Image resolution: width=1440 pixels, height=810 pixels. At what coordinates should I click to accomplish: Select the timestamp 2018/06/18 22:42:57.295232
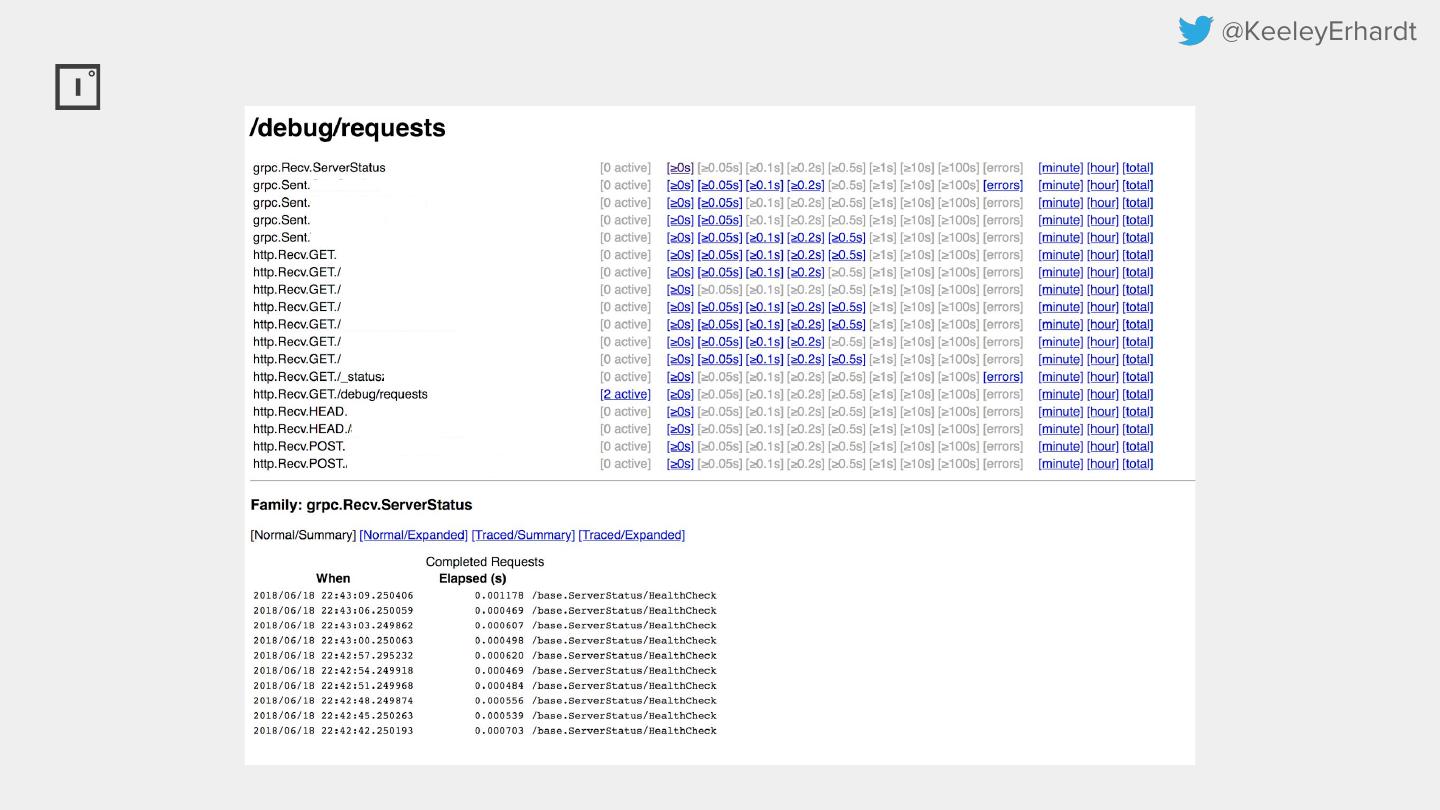point(333,656)
